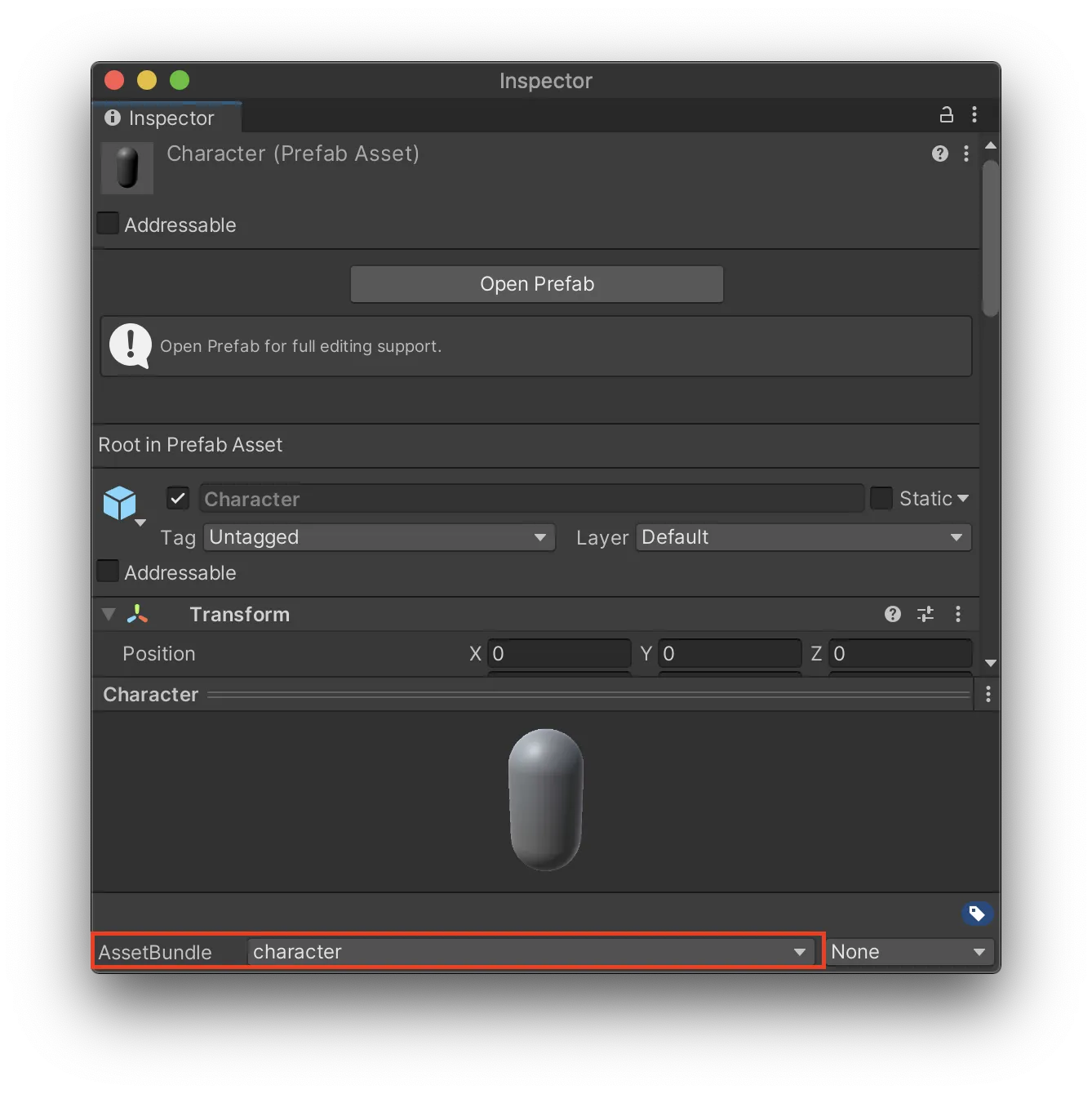Screen dimensions: 1092x1094
Task: Click the blue cube GameObject icon
Action: [120, 503]
